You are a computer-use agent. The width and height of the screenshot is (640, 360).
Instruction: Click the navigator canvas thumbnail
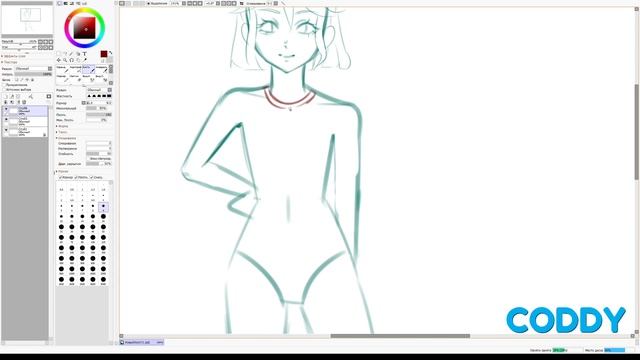click(27, 20)
